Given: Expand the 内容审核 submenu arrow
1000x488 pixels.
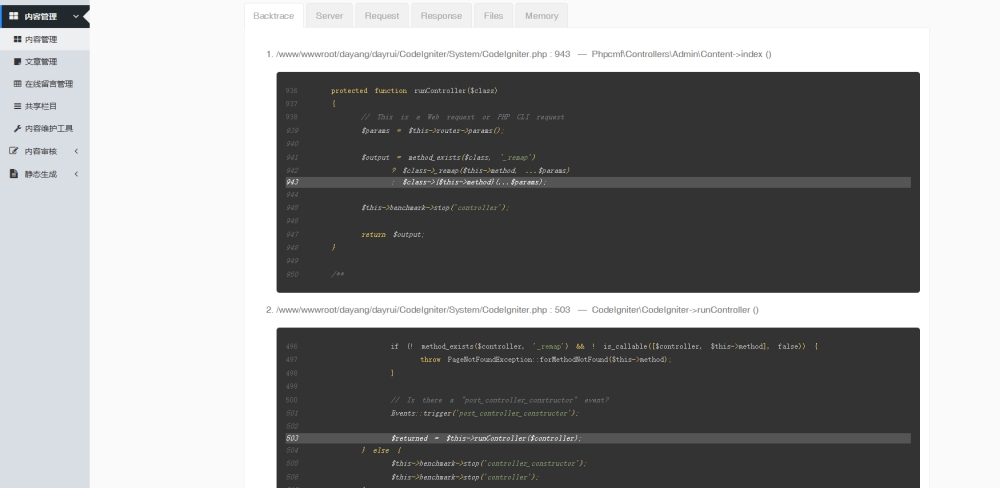Looking at the screenshot, I should coord(76,151).
